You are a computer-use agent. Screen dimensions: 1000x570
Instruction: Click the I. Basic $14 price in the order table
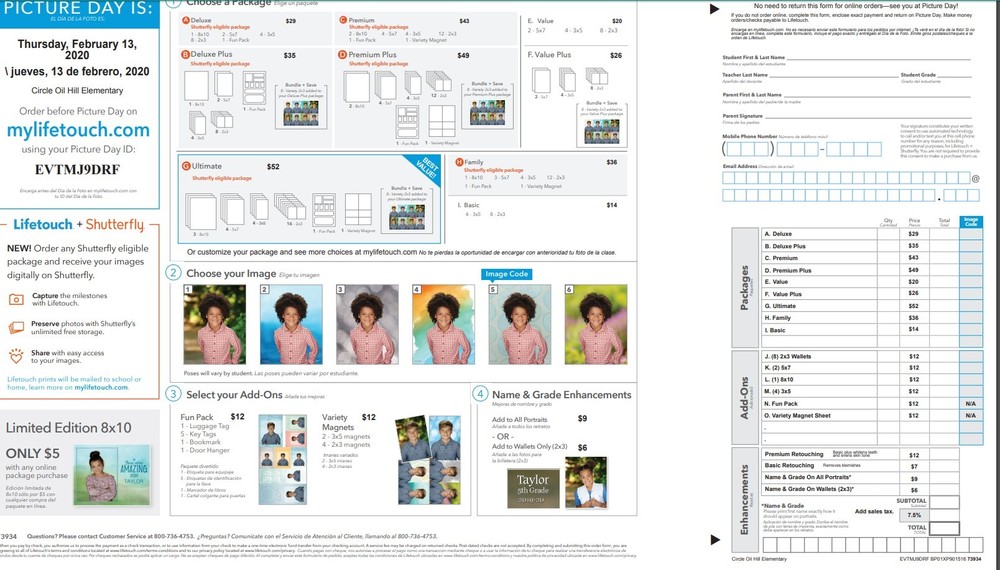tap(913, 330)
